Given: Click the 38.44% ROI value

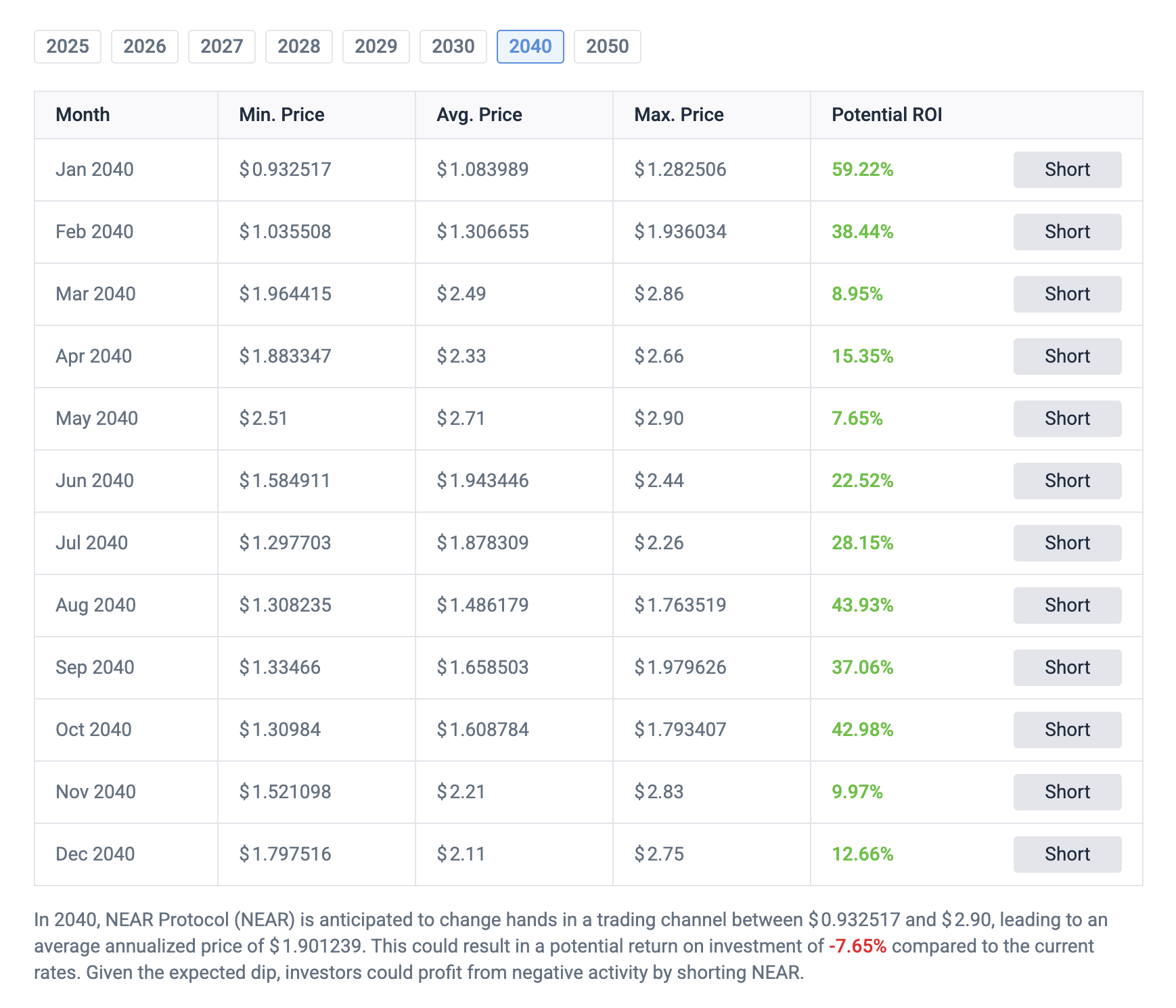Looking at the screenshot, I should coord(863,232).
